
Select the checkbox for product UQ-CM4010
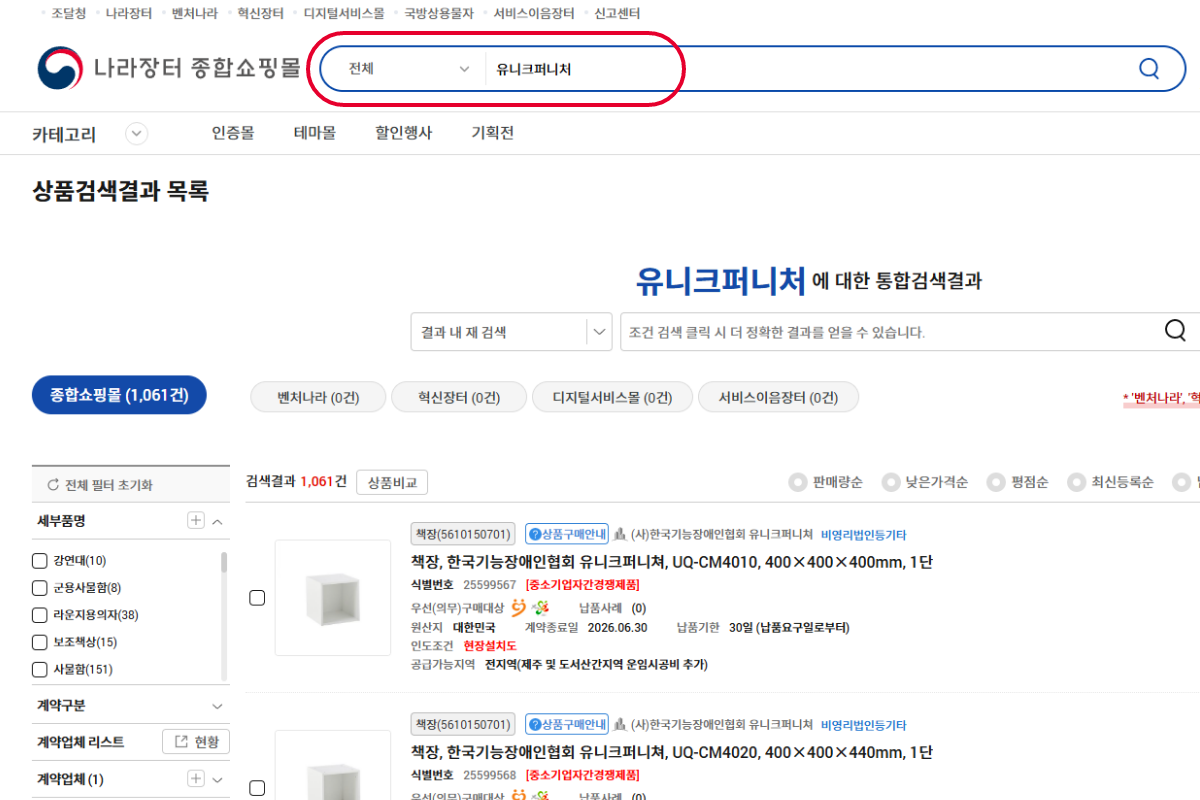[x=257, y=598]
